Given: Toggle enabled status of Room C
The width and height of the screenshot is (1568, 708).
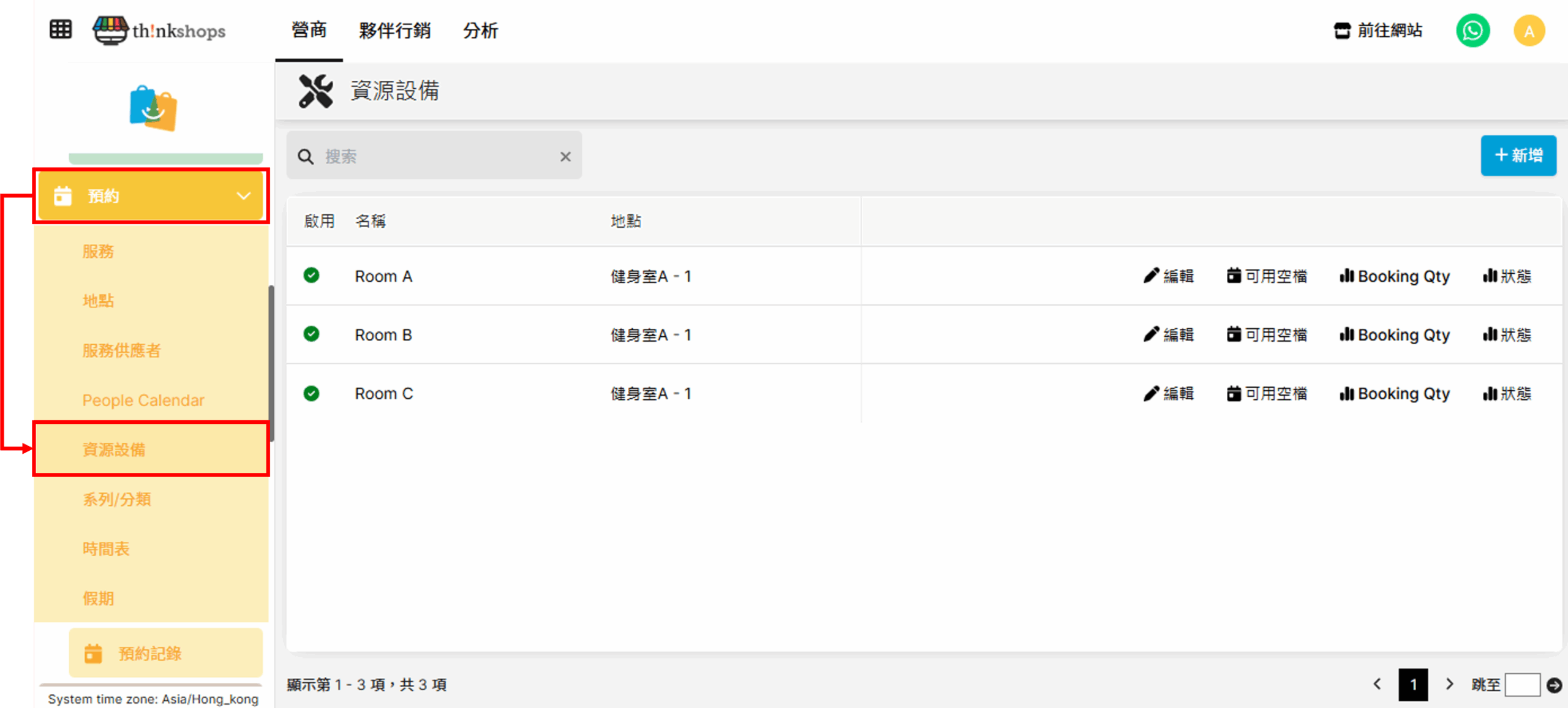Looking at the screenshot, I should [x=311, y=393].
